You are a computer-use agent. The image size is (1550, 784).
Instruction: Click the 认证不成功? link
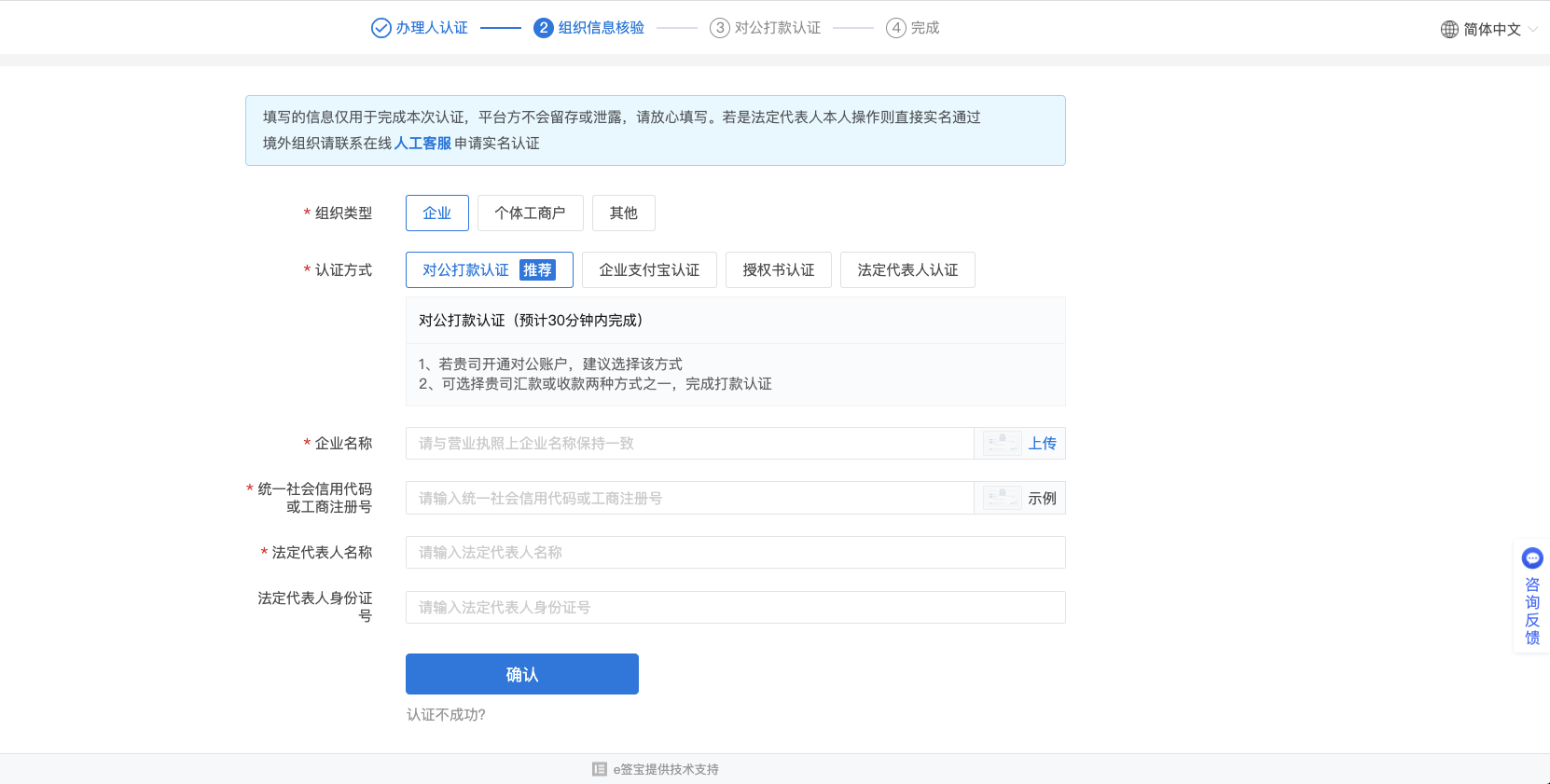[x=446, y=715]
